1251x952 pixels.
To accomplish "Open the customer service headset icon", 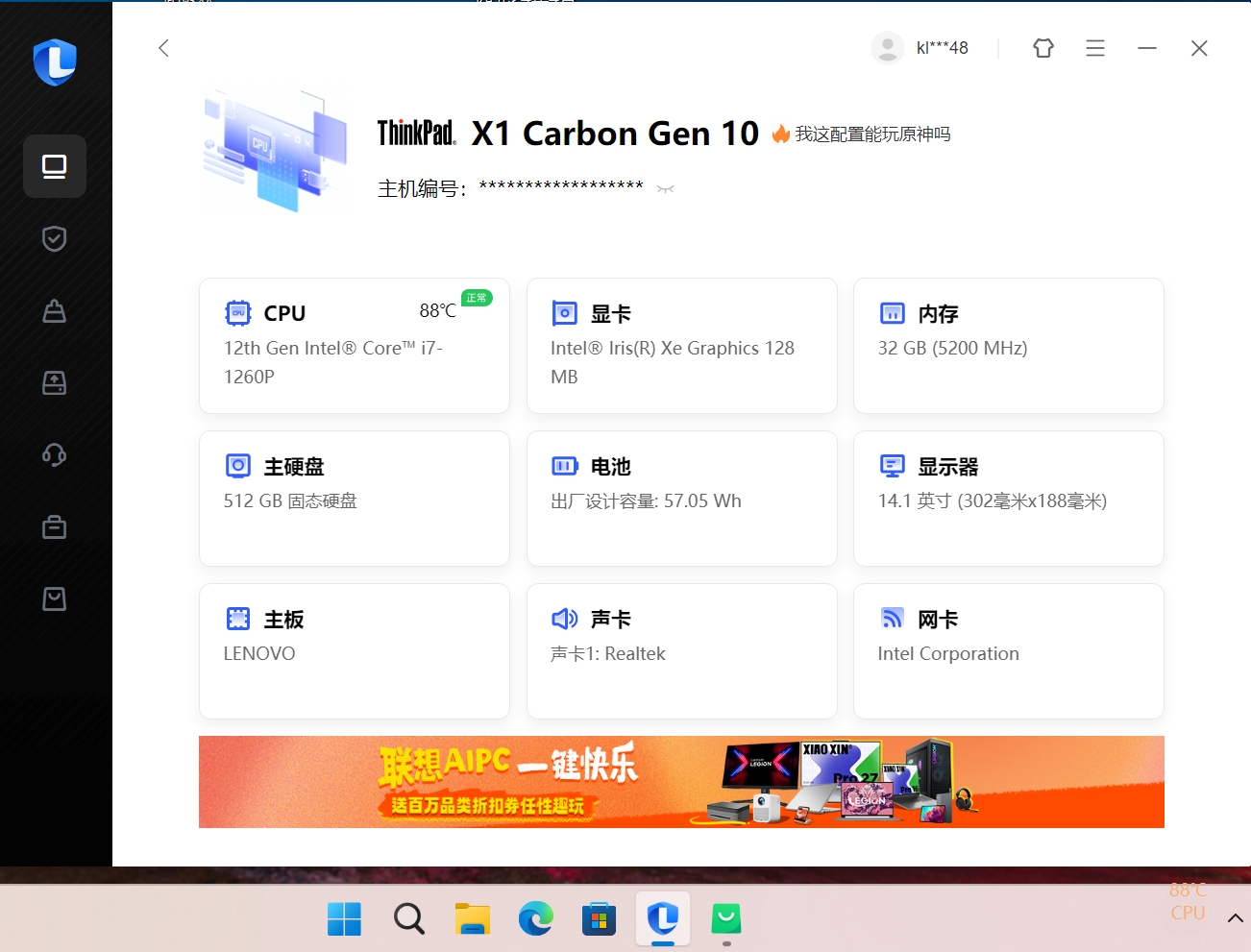I will [x=55, y=454].
